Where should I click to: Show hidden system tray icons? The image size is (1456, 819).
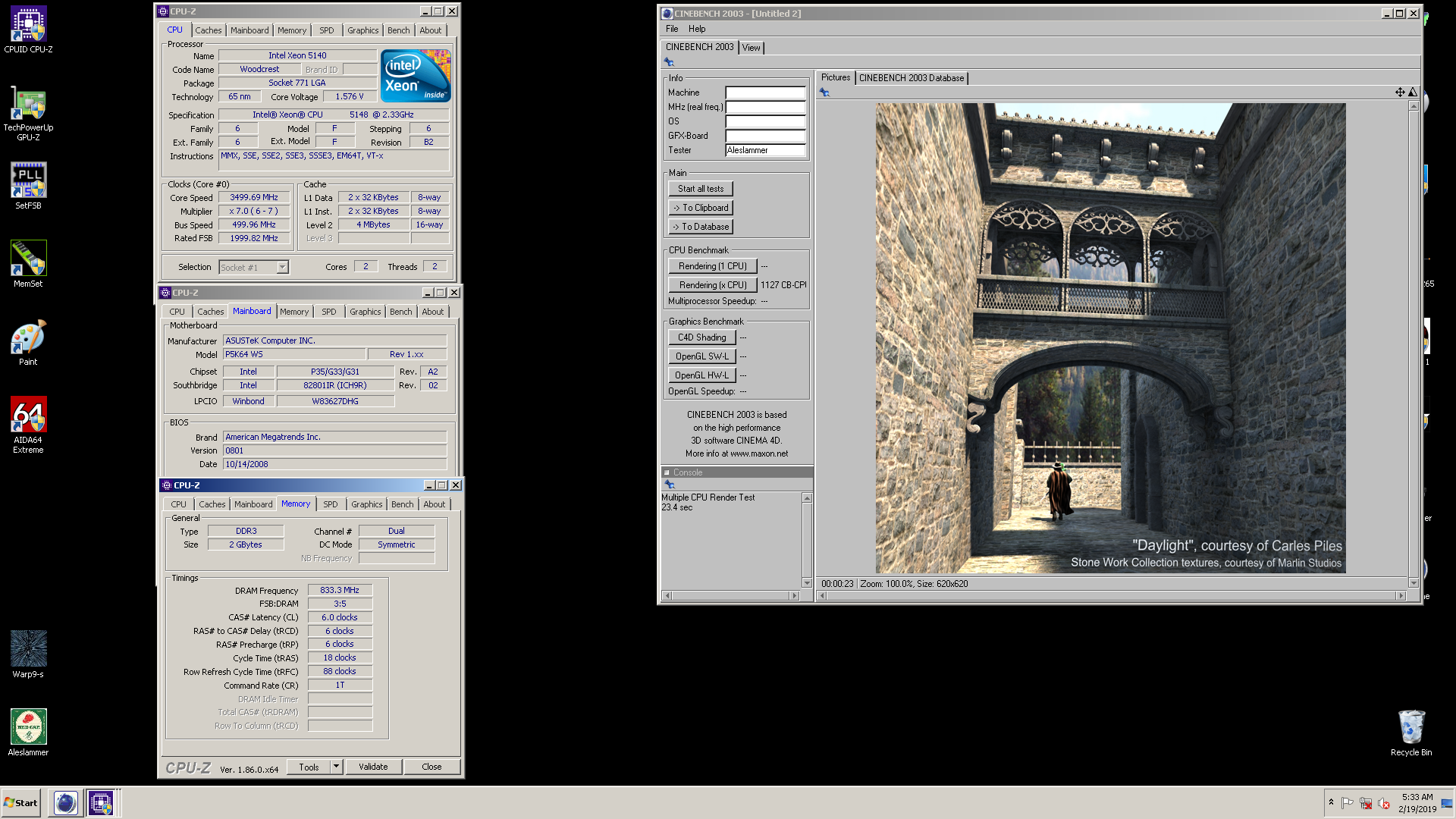1331,802
